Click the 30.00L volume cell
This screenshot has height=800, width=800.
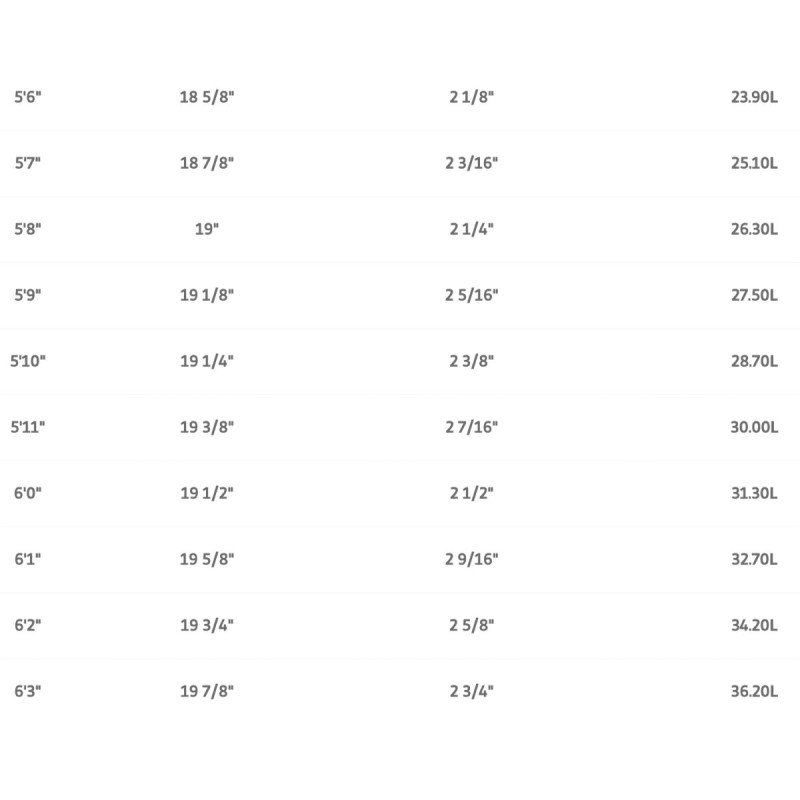754,427
